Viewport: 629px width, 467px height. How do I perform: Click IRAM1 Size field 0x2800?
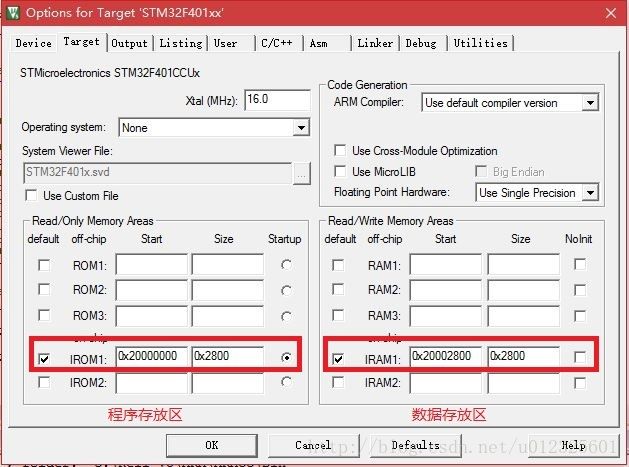point(523,356)
